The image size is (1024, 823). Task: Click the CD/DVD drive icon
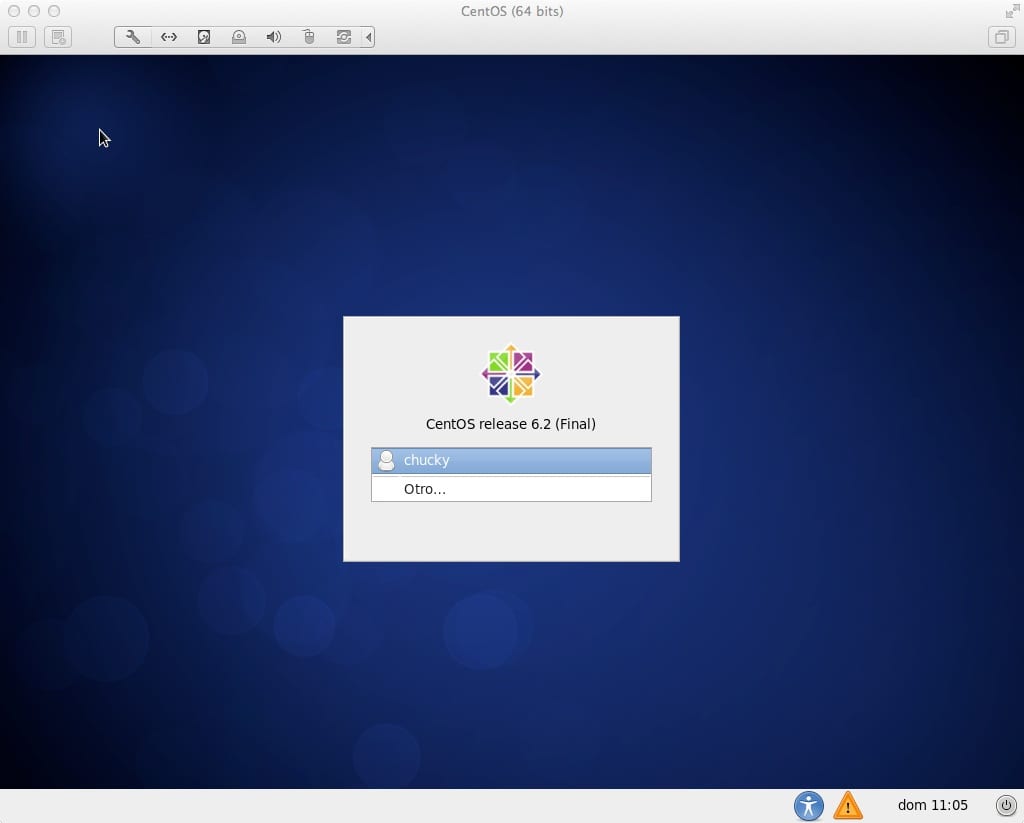point(238,37)
